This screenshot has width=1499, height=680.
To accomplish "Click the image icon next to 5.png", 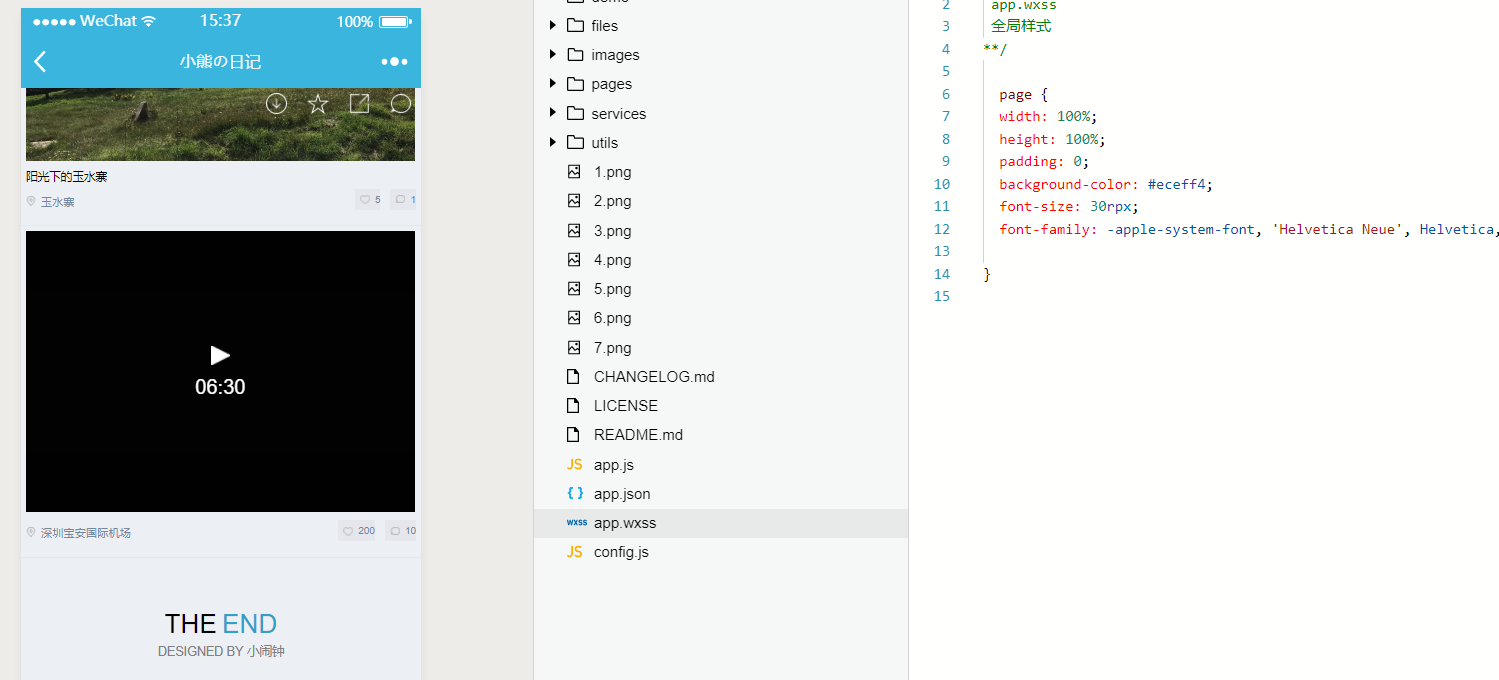I will [x=574, y=289].
